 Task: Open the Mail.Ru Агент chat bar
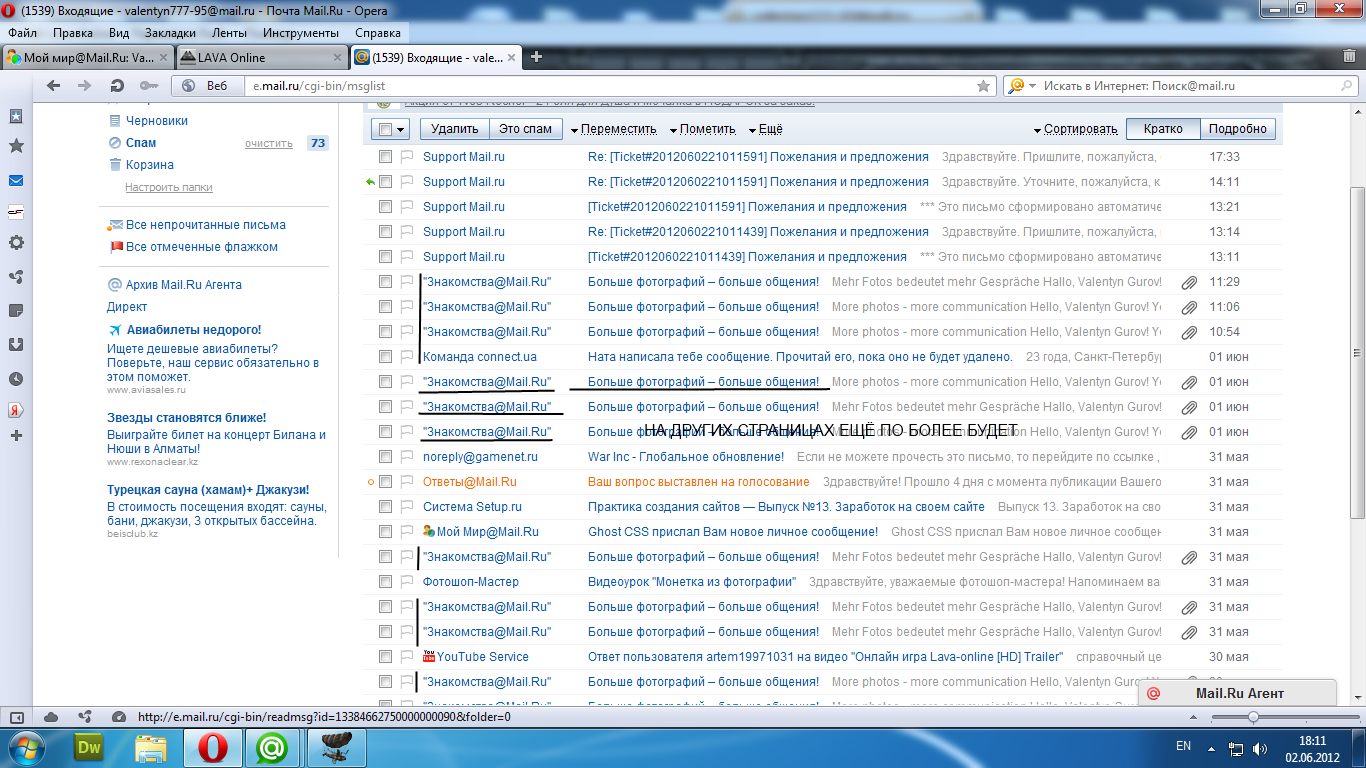(1238, 693)
